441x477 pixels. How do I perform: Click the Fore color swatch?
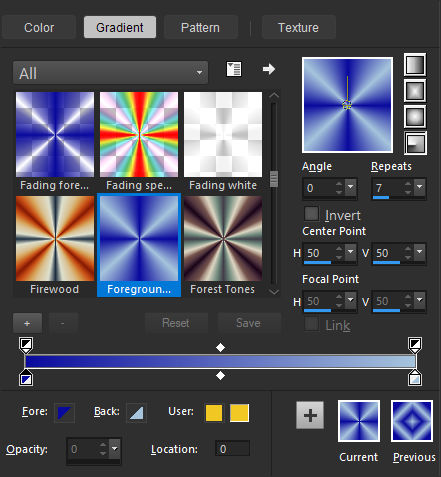point(64,413)
